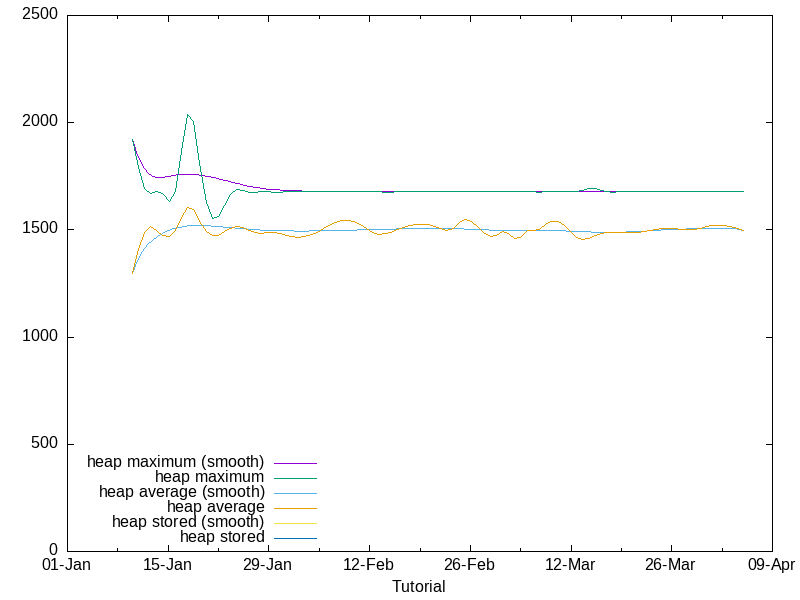Select the 26-Mar x-axis date label

click(x=670, y=565)
